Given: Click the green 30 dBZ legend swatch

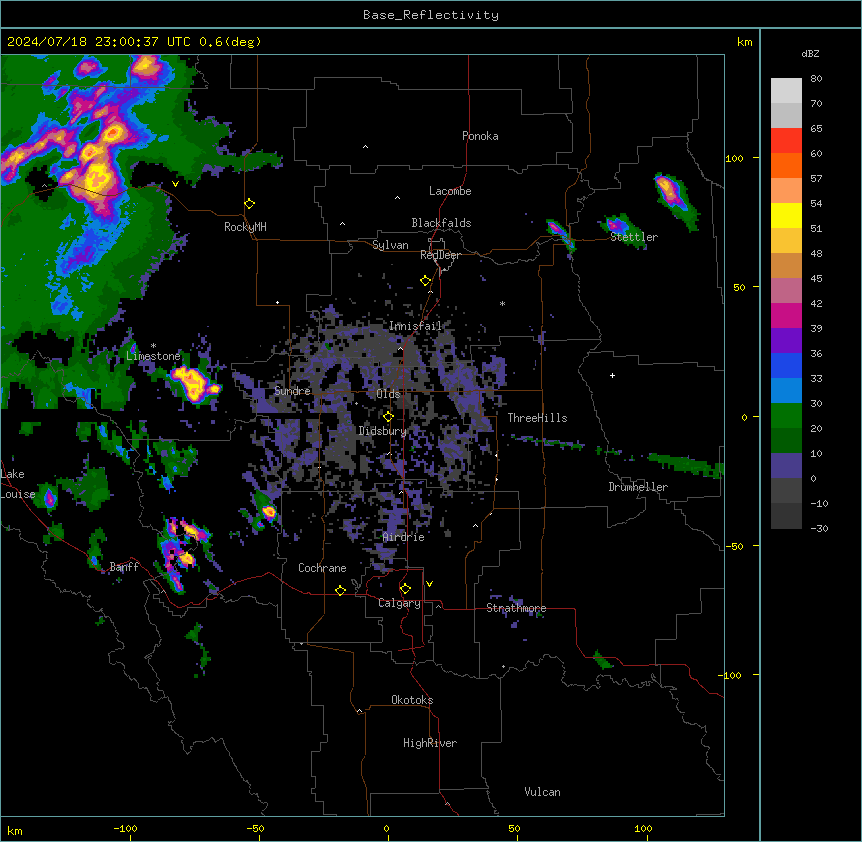Looking at the screenshot, I should [786, 416].
